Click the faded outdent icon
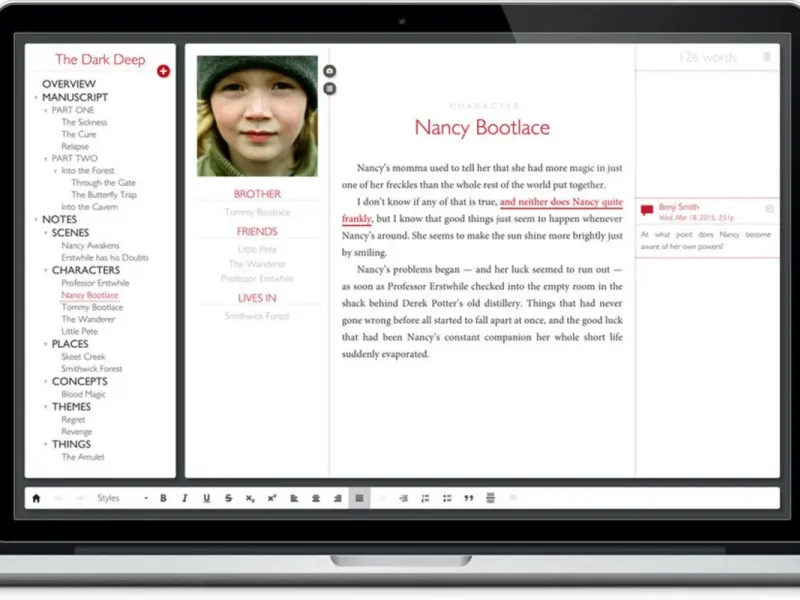800x600 pixels. point(382,498)
